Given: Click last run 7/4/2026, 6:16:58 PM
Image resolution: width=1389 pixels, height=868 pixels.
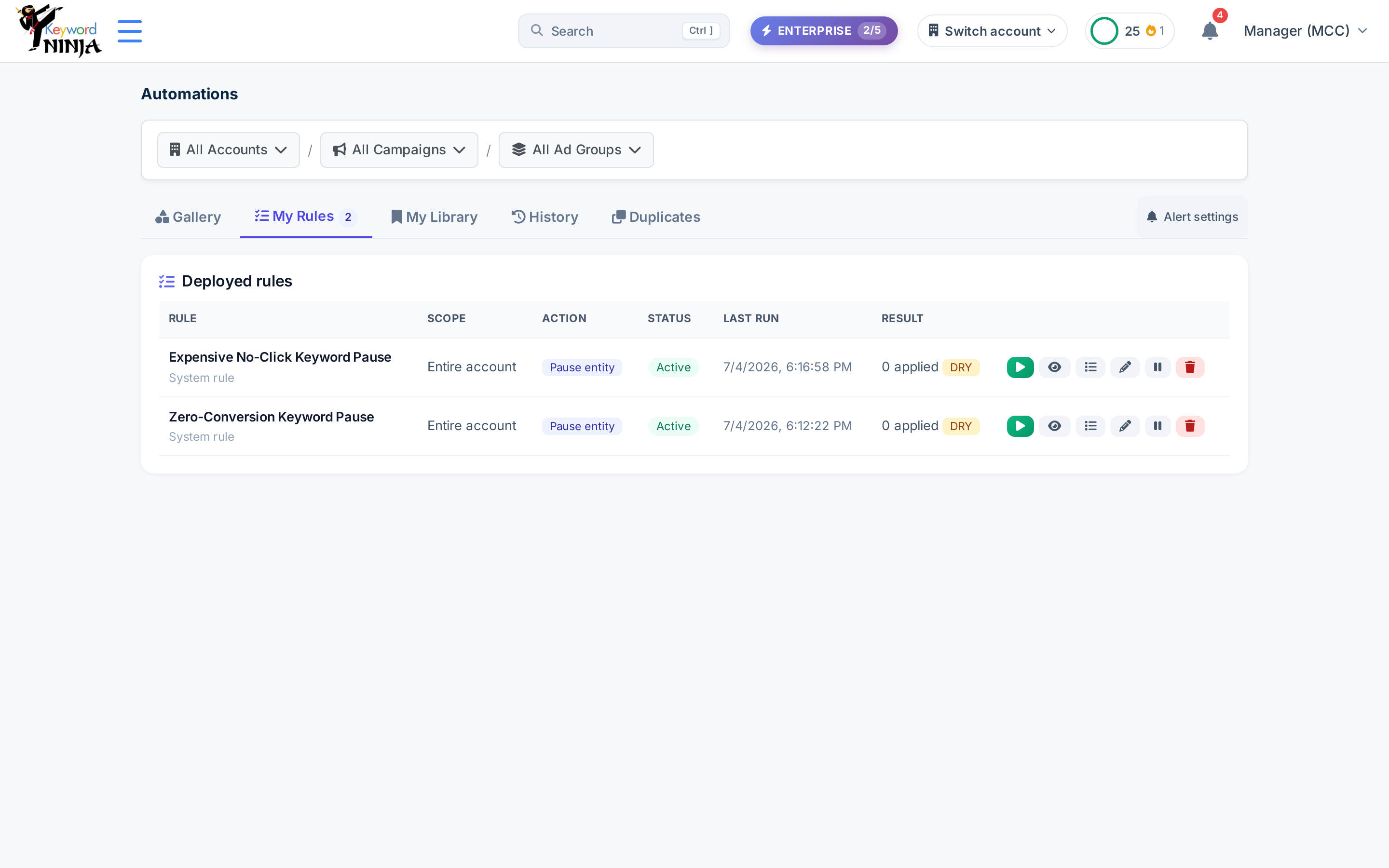Looking at the screenshot, I should click(787, 367).
